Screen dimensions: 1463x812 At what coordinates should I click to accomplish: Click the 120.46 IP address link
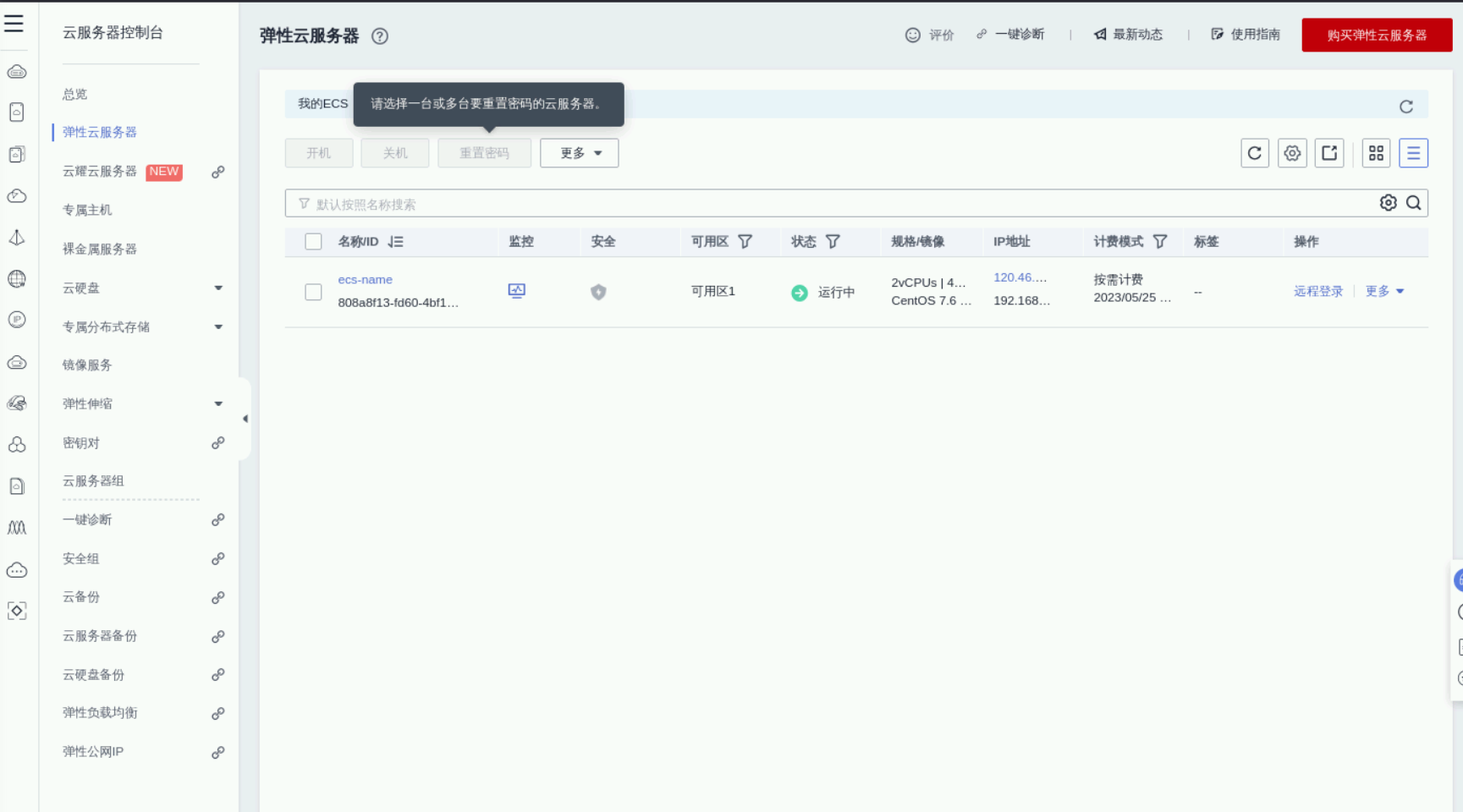pos(1020,277)
